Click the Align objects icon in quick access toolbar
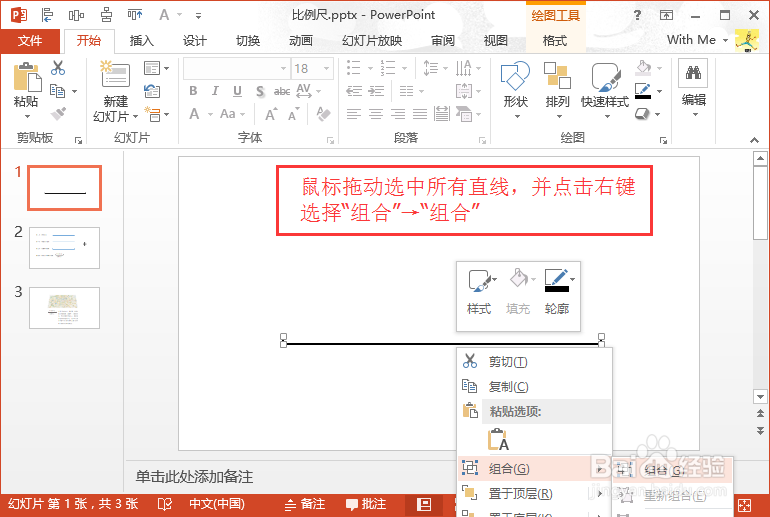Image resolution: width=770 pixels, height=517 pixels. [48, 15]
